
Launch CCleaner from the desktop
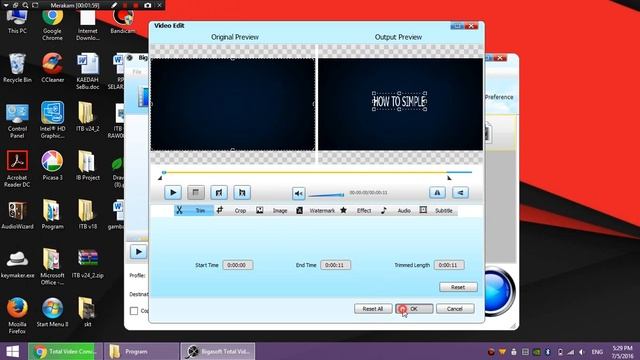[52, 68]
